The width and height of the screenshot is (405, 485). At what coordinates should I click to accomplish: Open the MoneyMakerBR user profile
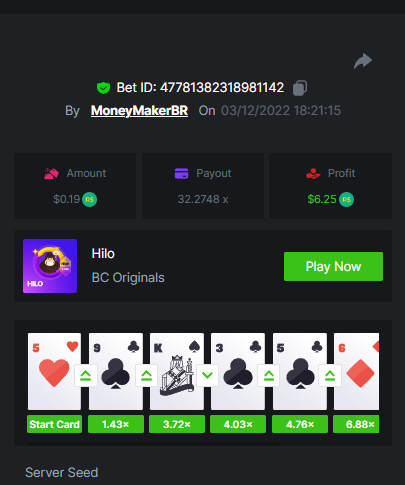139,111
